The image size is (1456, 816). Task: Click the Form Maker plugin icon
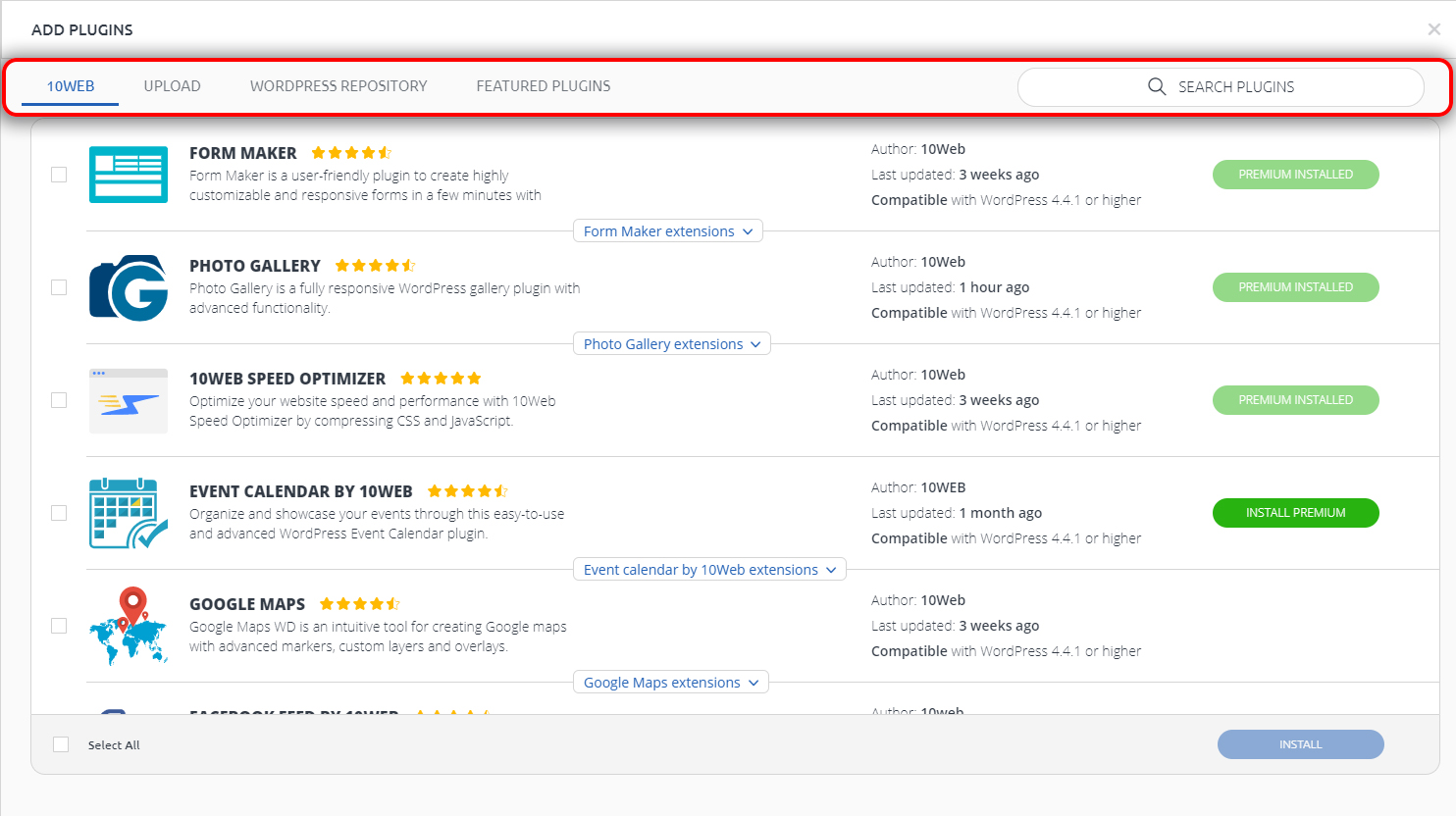129,175
